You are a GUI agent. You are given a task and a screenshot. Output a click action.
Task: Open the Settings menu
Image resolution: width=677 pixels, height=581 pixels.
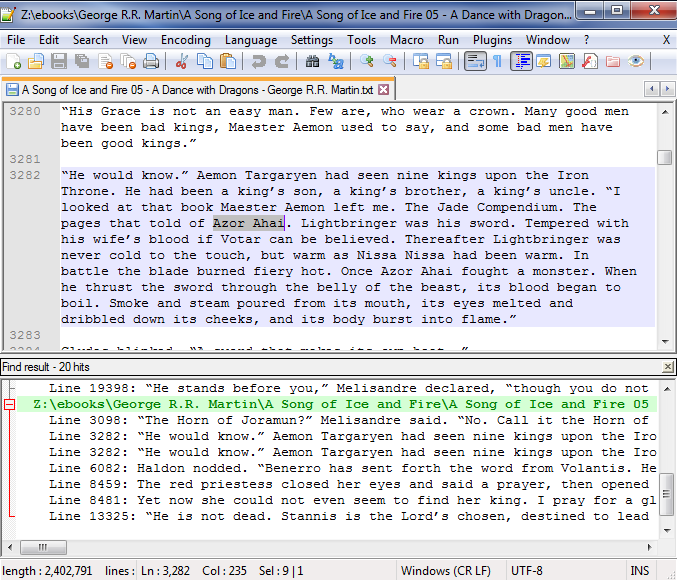[312, 40]
